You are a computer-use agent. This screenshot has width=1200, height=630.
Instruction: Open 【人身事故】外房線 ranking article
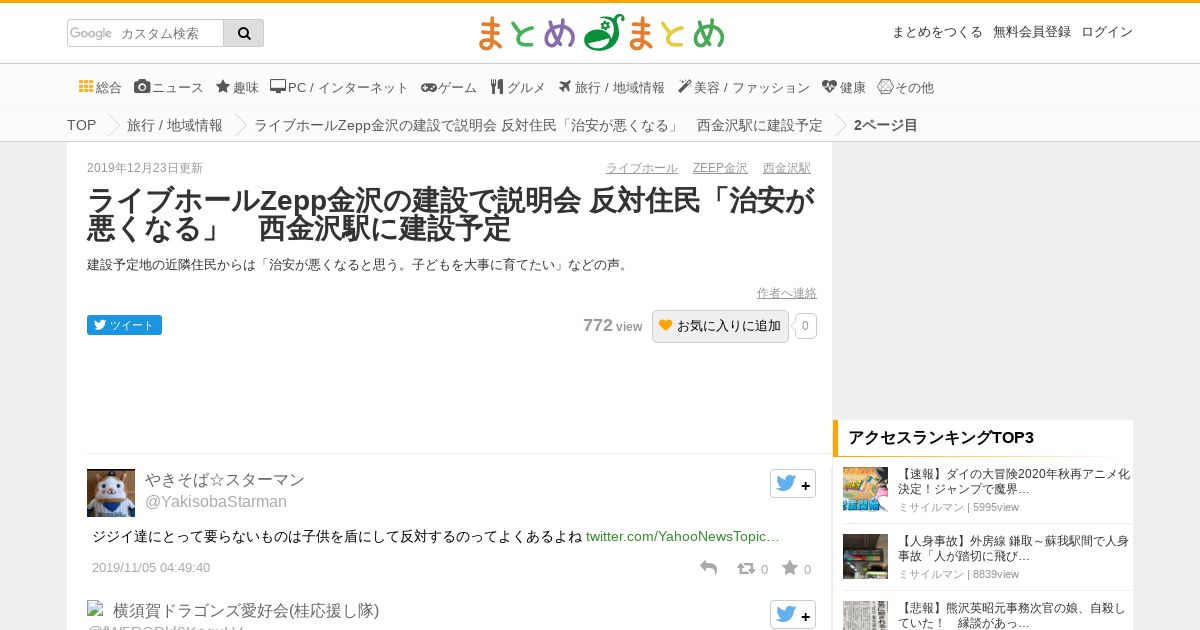1013,548
